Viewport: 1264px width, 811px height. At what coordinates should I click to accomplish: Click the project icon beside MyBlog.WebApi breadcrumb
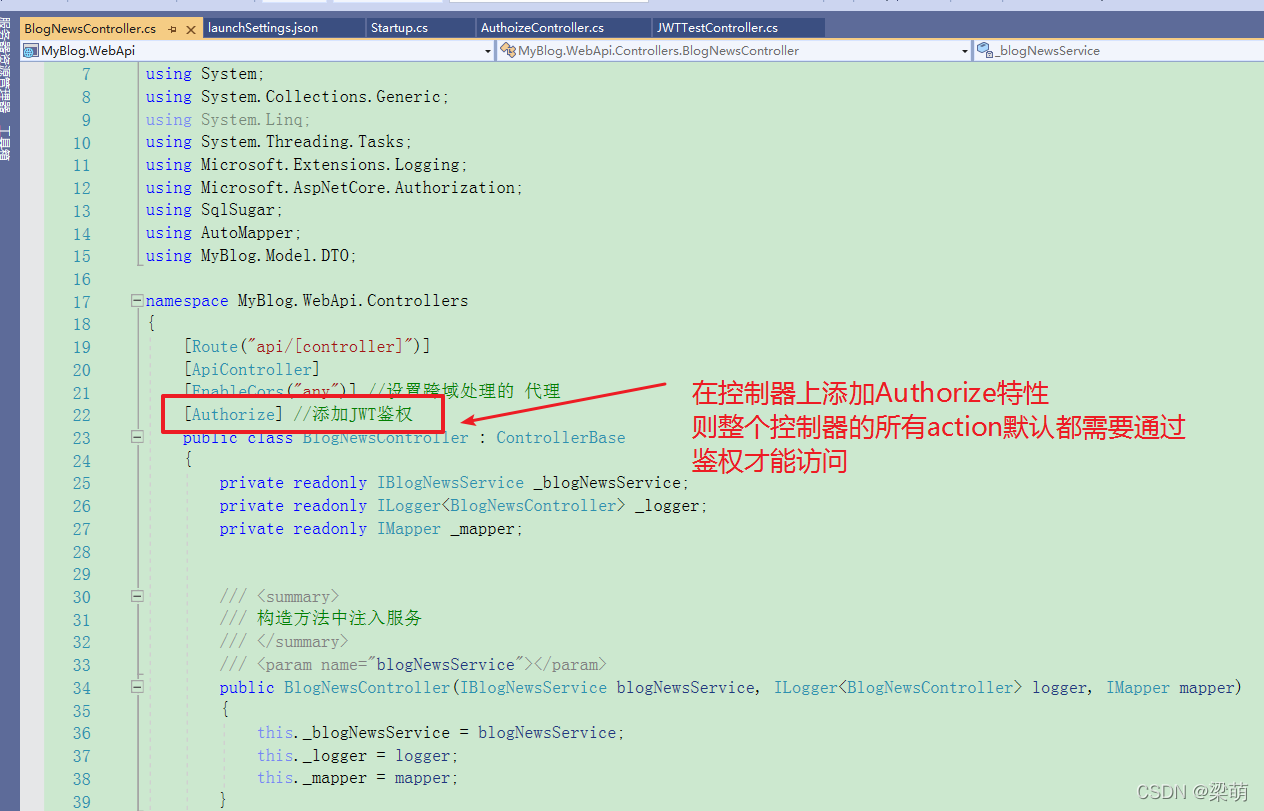[31, 50]
